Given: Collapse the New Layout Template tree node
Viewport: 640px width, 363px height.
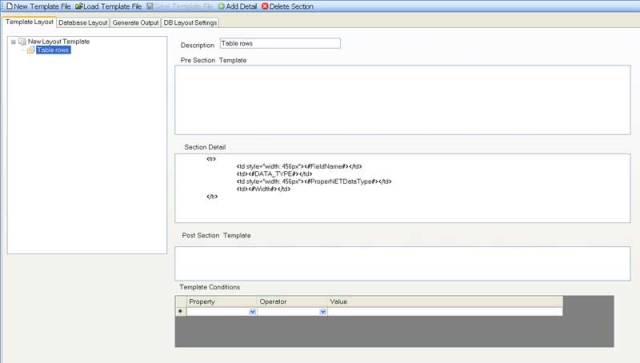Looking at the screenshot, I should point(13,42).
